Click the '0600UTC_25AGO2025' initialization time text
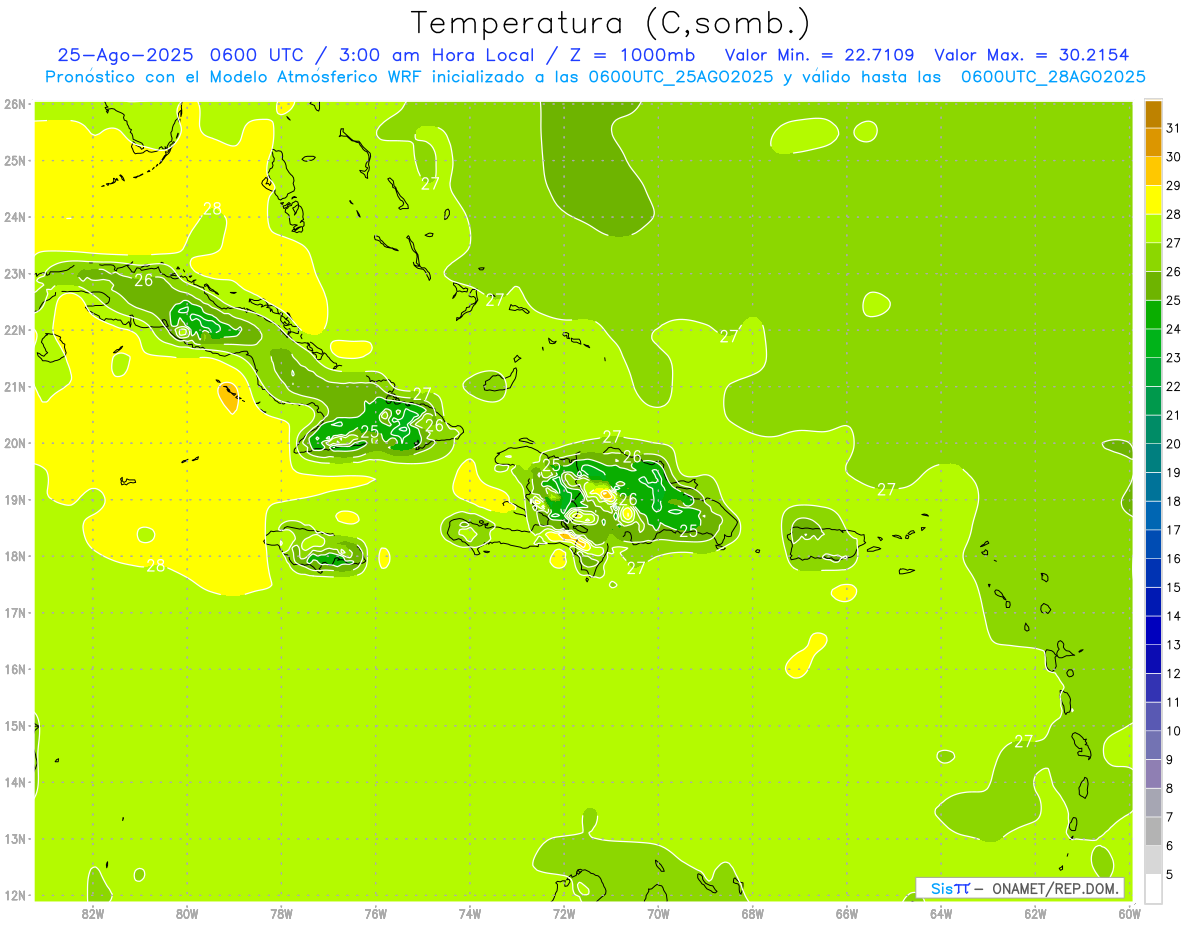 (681, 77)
